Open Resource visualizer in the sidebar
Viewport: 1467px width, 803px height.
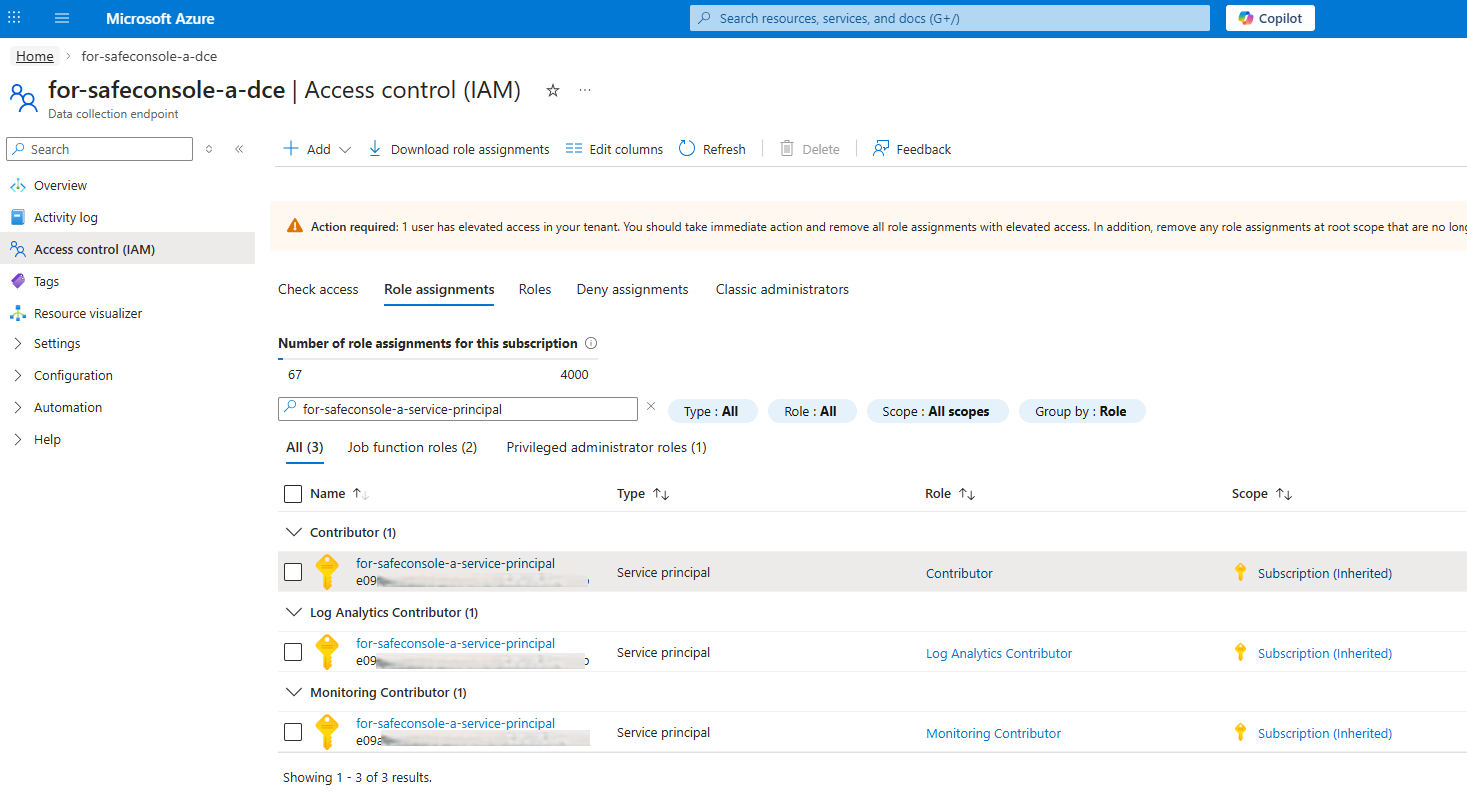coord(88,313)
